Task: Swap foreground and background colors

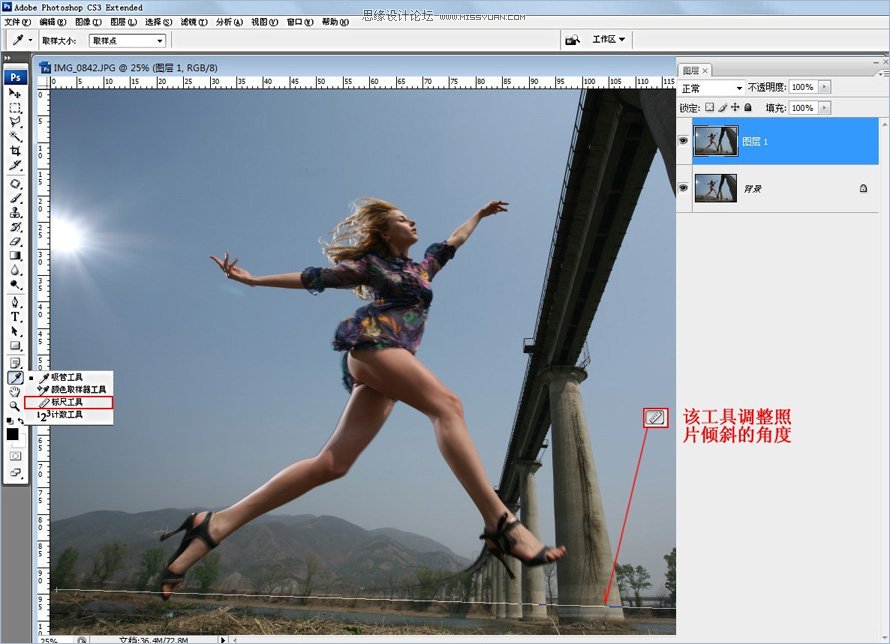Action: click(21, 421)
